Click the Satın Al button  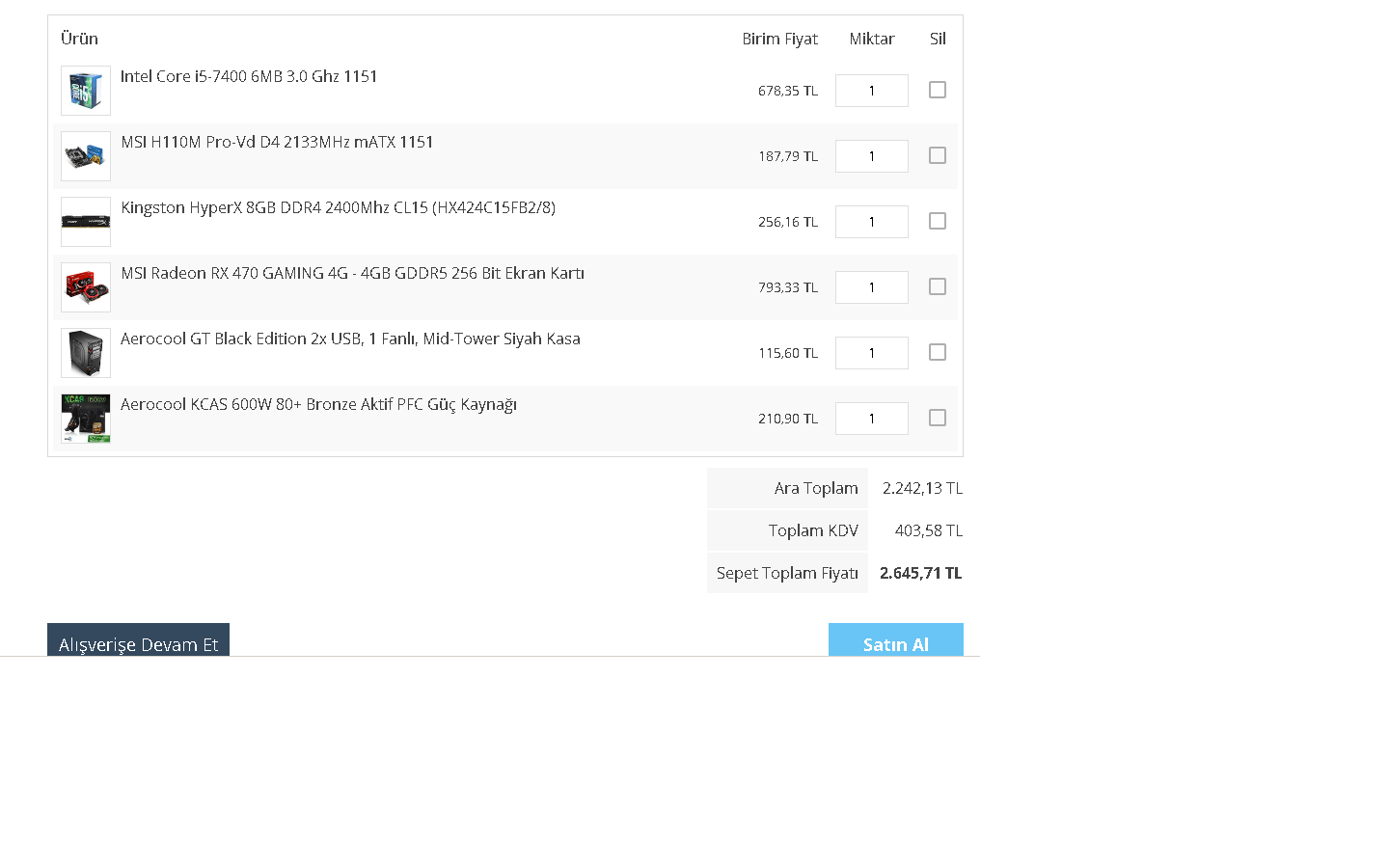pyautogui.click(x=896, y=639)
